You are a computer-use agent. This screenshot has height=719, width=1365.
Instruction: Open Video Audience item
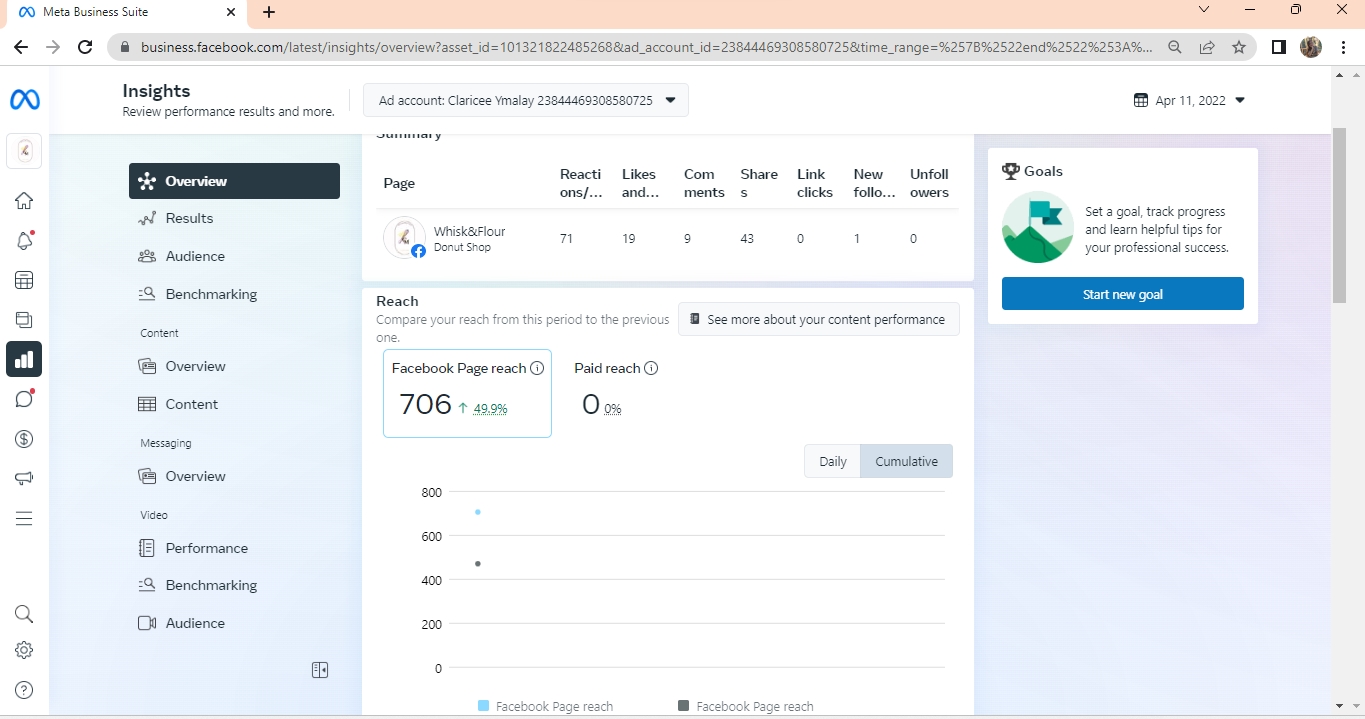pos(234,623)
